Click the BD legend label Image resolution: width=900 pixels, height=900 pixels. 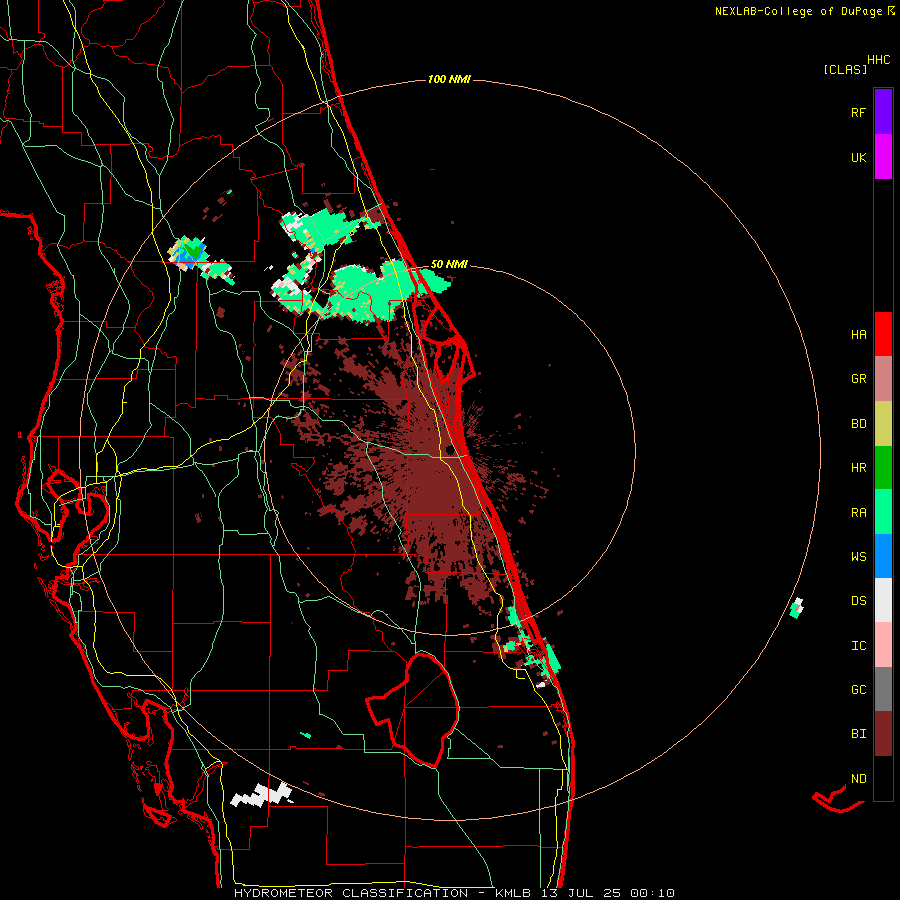[x=858, y=424]
